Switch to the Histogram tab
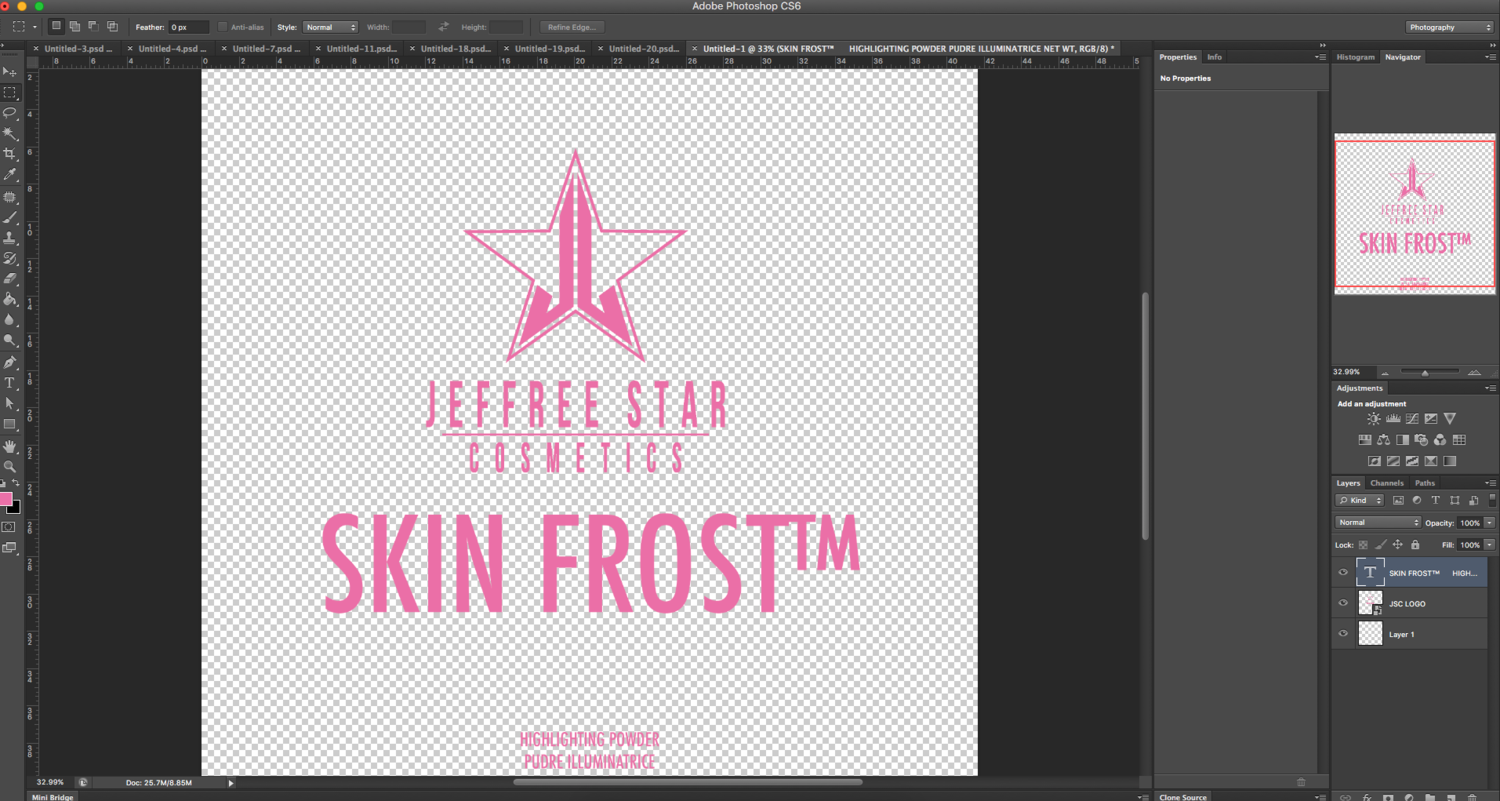 [1356, 57]
